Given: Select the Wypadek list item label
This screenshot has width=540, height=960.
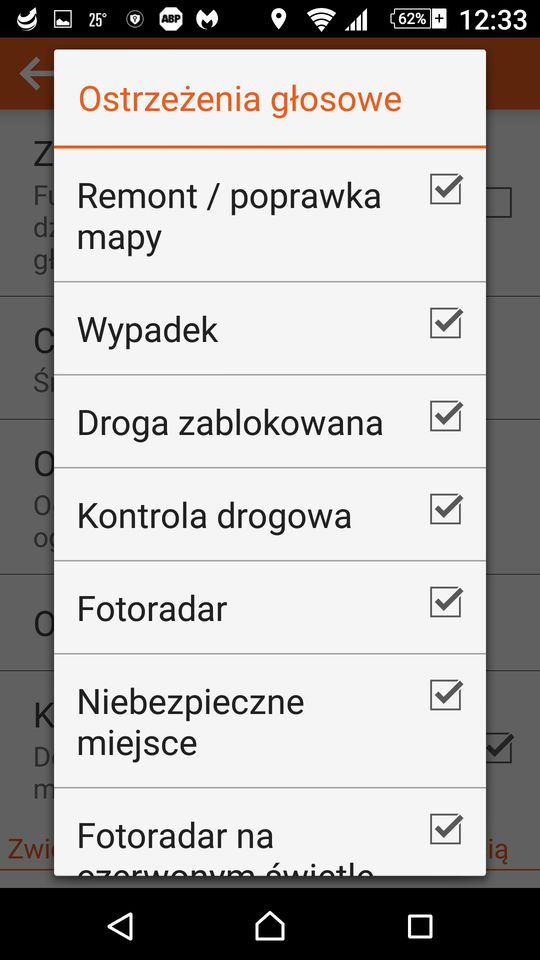Looking at the screenshot, I should (148, 330).
